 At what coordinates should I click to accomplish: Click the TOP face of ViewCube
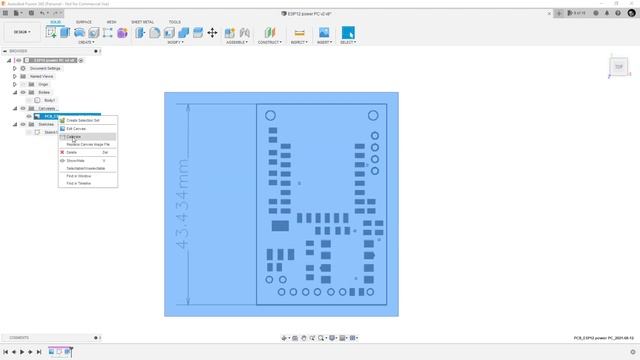[x=619, y=67]
